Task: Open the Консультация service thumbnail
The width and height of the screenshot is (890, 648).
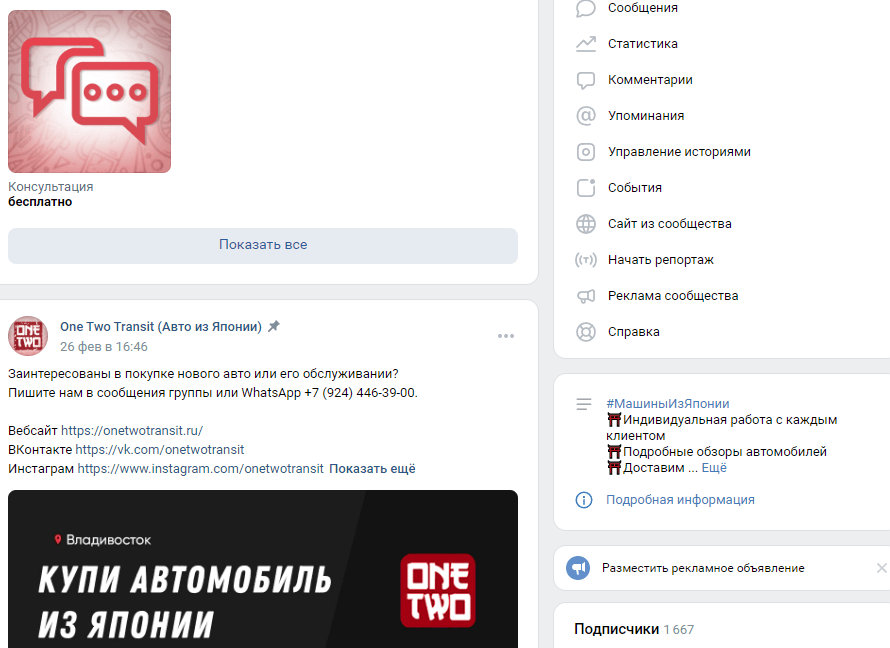Action: (x=89, y=91)
